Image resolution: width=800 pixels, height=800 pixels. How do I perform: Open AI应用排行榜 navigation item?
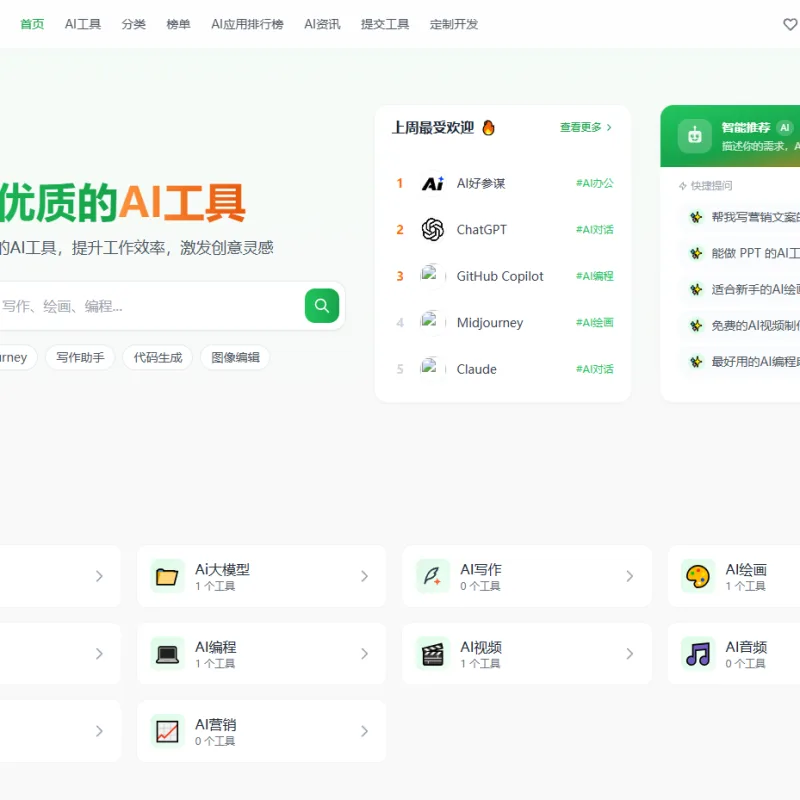[247, 24]
